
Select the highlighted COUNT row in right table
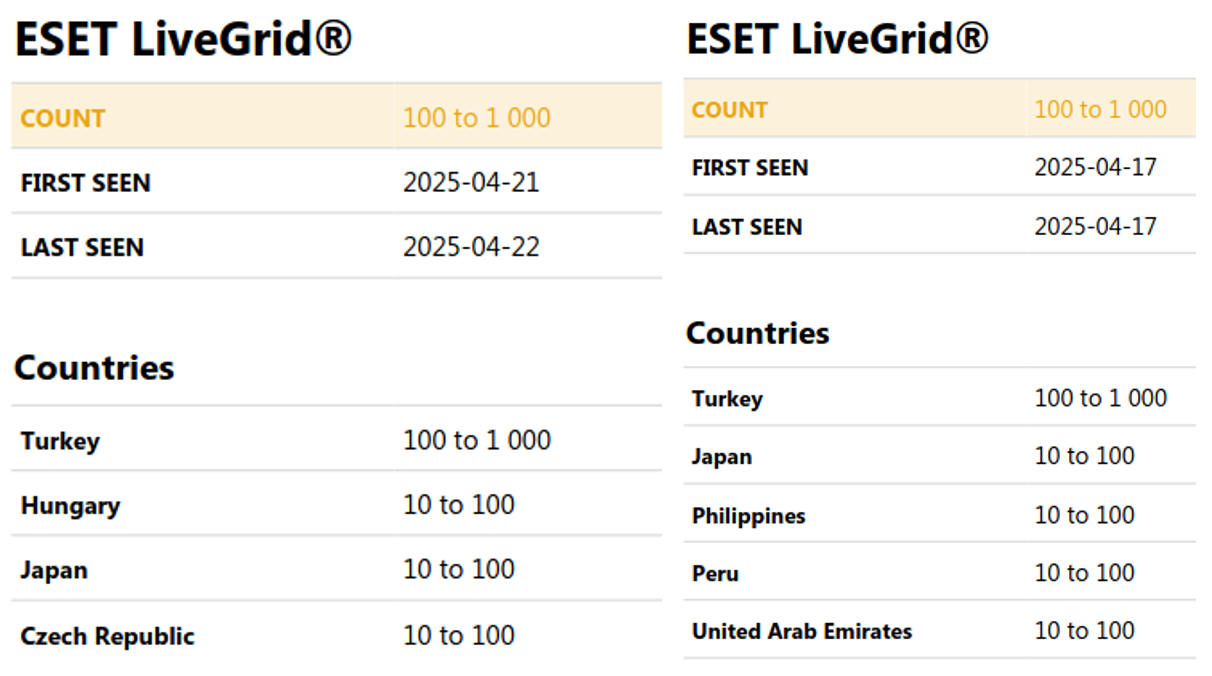tap(939, 109)
